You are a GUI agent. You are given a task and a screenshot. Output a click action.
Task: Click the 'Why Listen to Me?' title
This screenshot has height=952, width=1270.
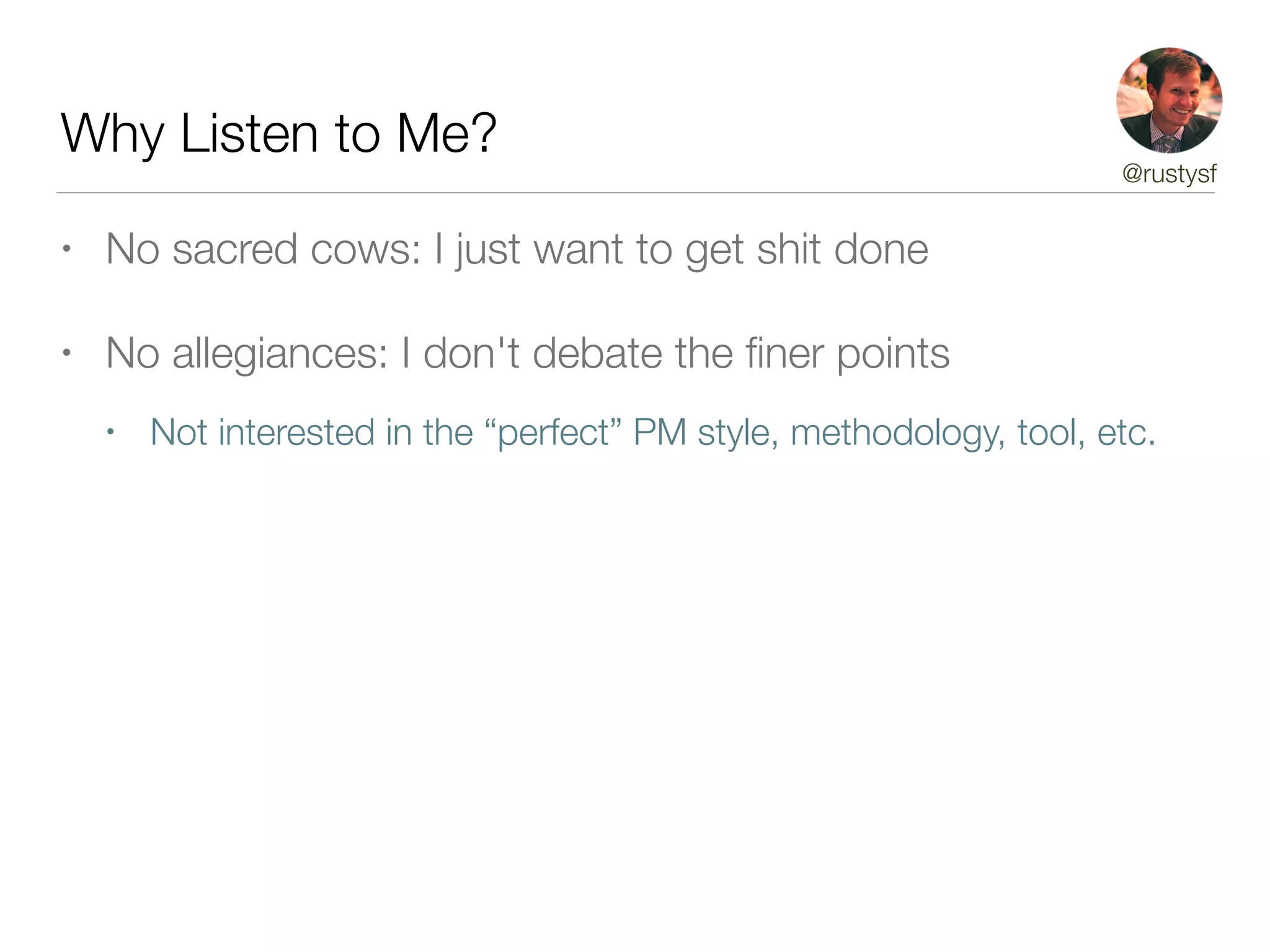point(279,133)
